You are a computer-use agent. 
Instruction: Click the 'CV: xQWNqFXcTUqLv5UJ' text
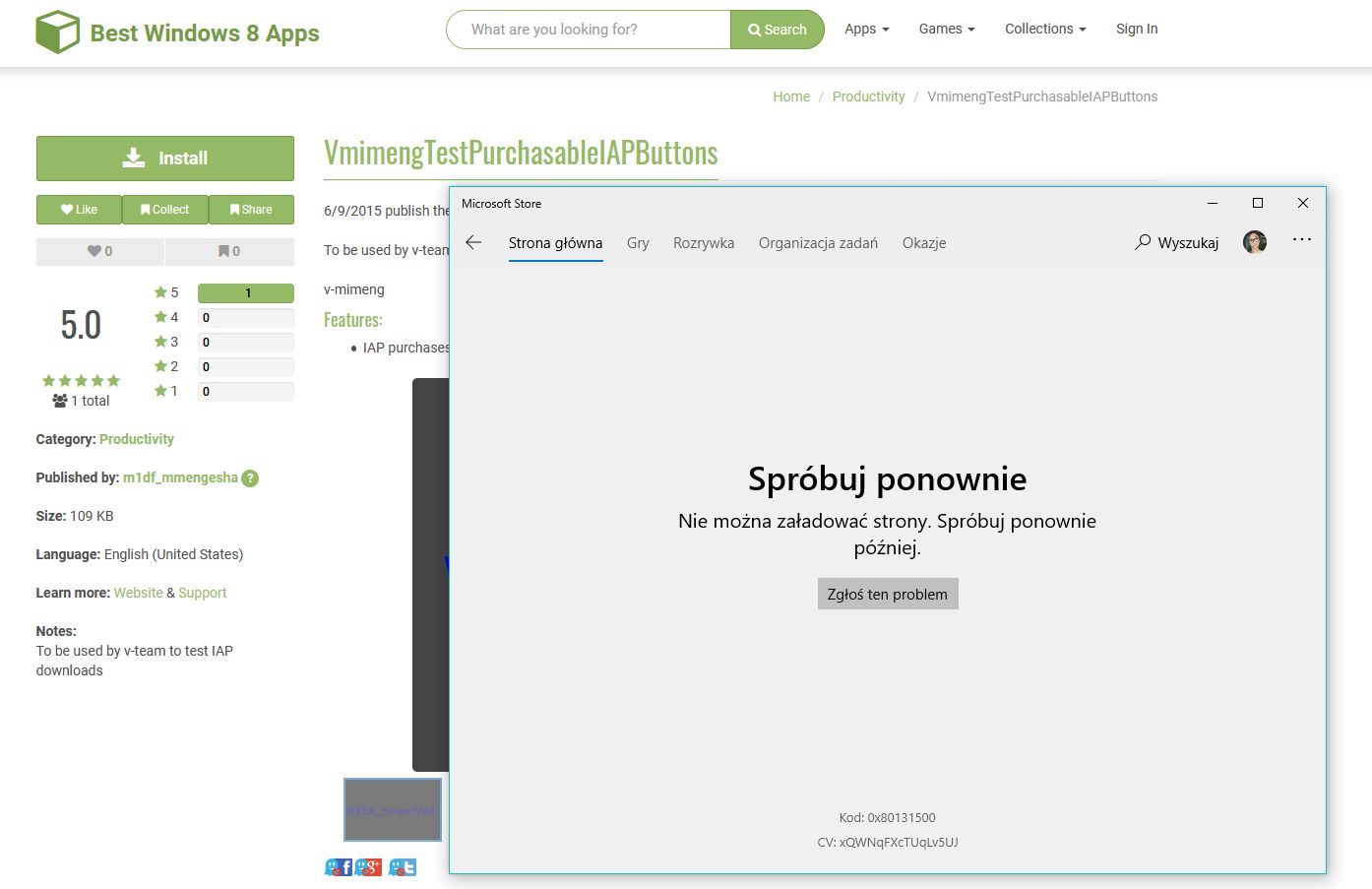tap(888, 842)
